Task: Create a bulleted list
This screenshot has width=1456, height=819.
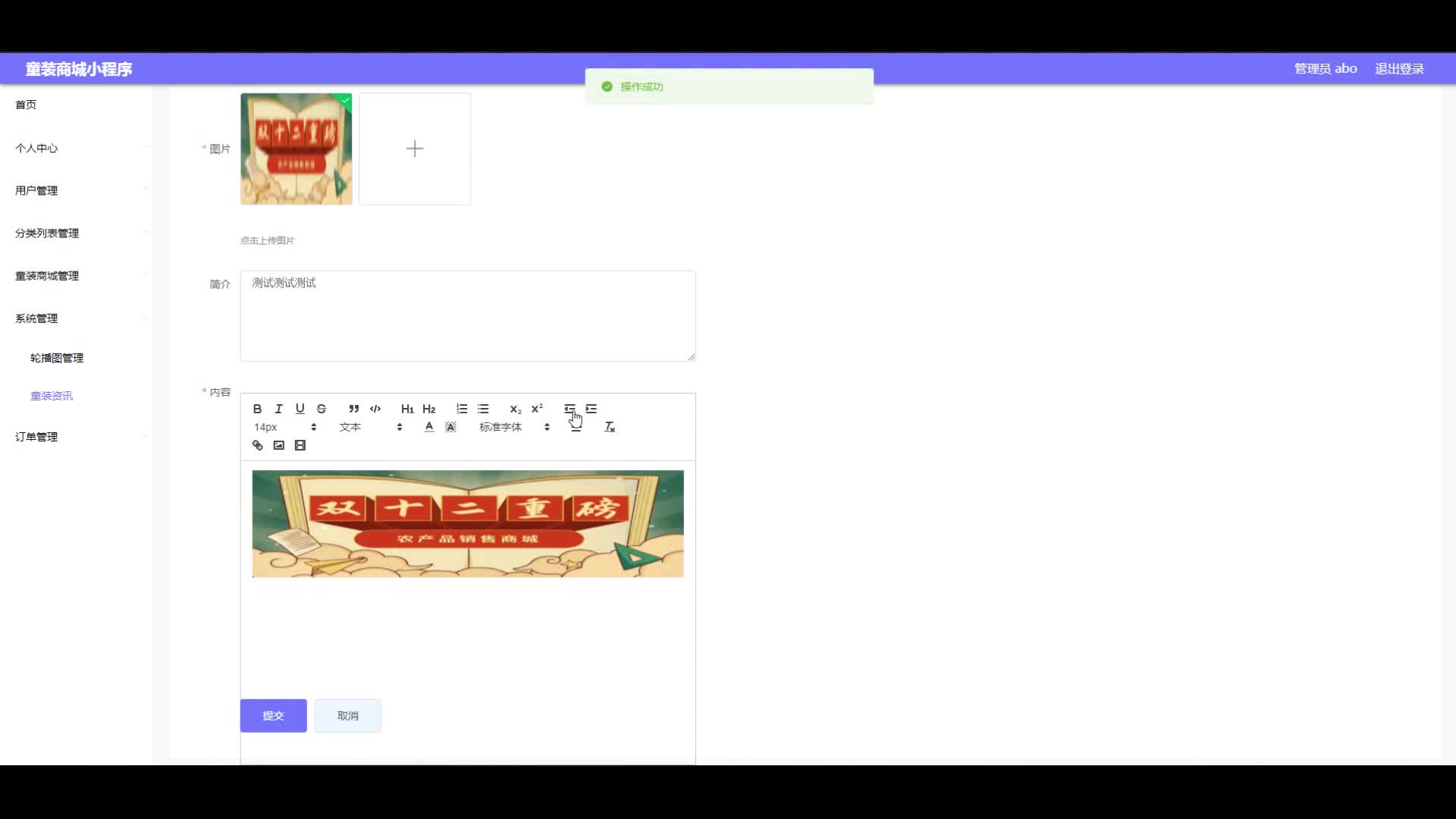Action: [x=483, y=409]
